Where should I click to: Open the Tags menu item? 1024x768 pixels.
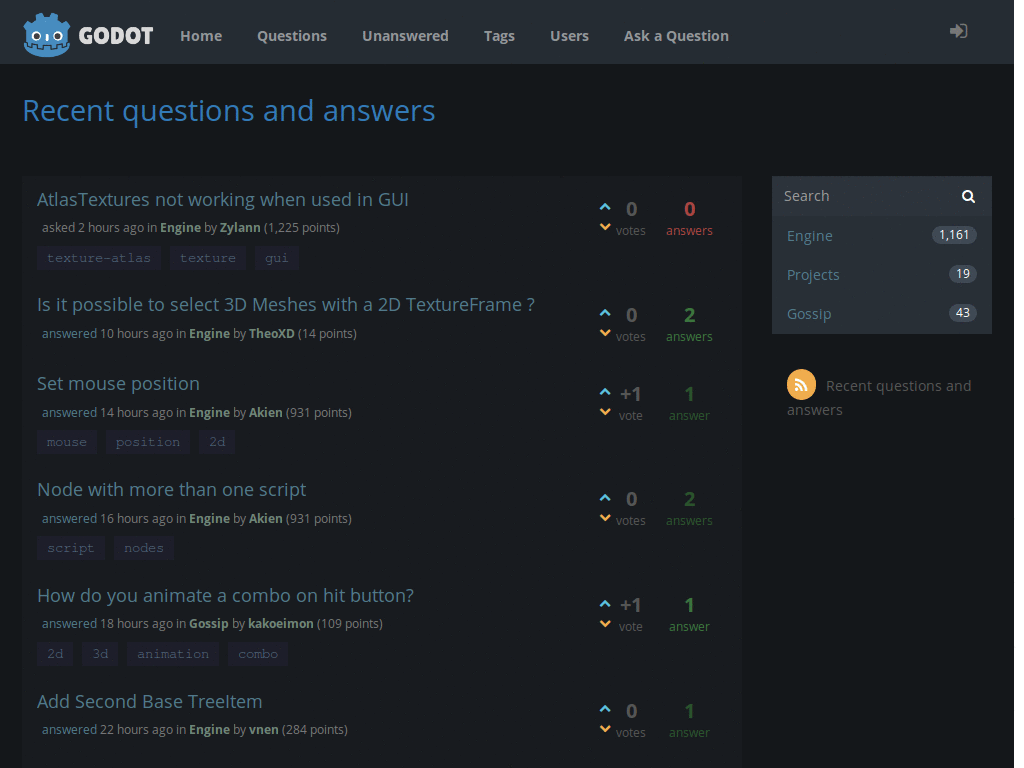[x=499, y=36]
